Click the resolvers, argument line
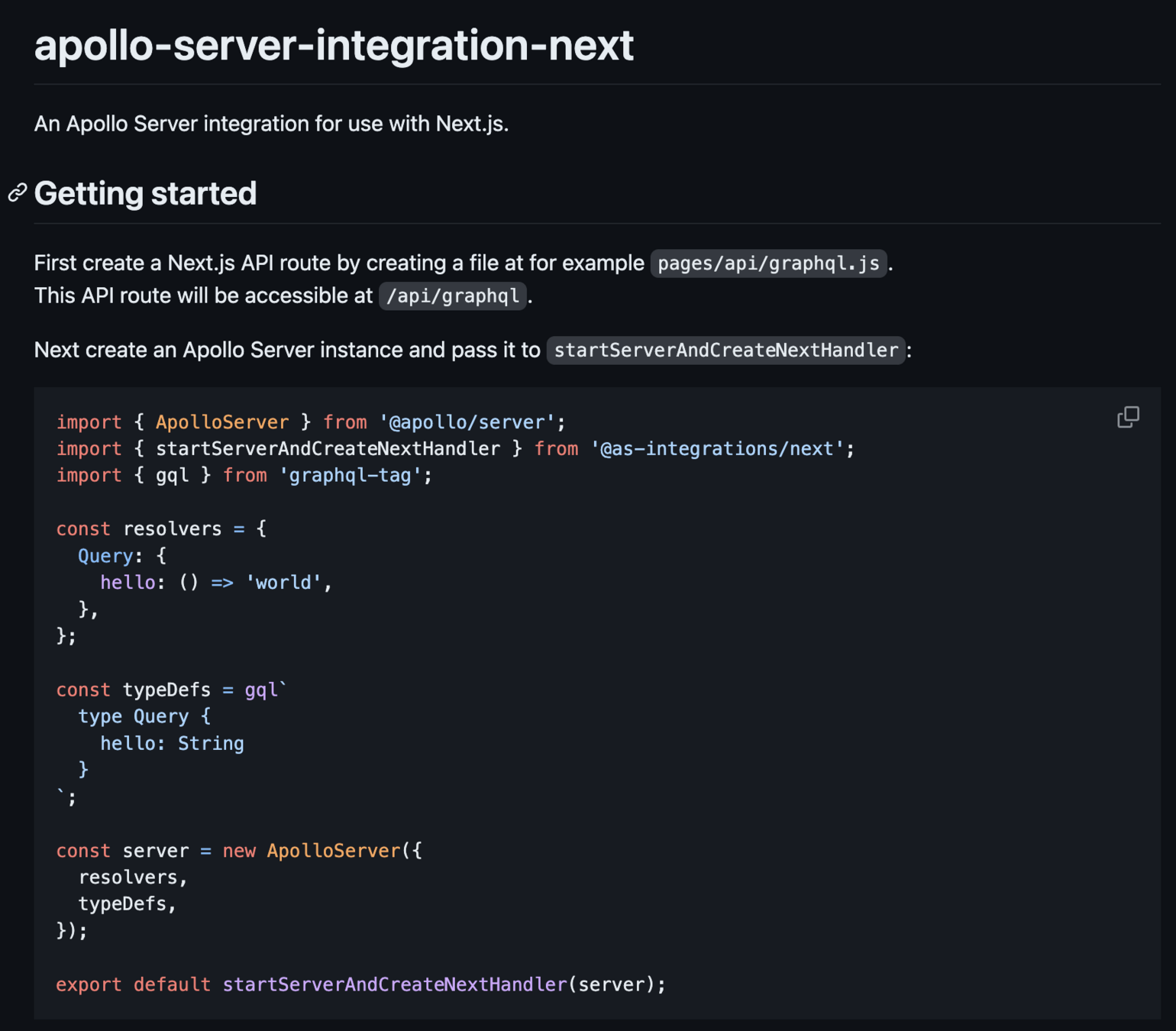This screenshot has width=1176, height=1031. (133, 877)
